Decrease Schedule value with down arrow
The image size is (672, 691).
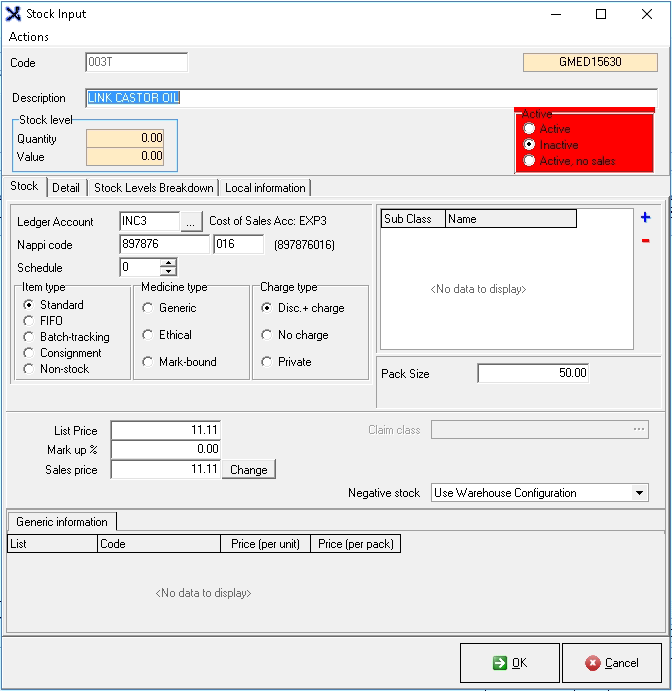168,272
